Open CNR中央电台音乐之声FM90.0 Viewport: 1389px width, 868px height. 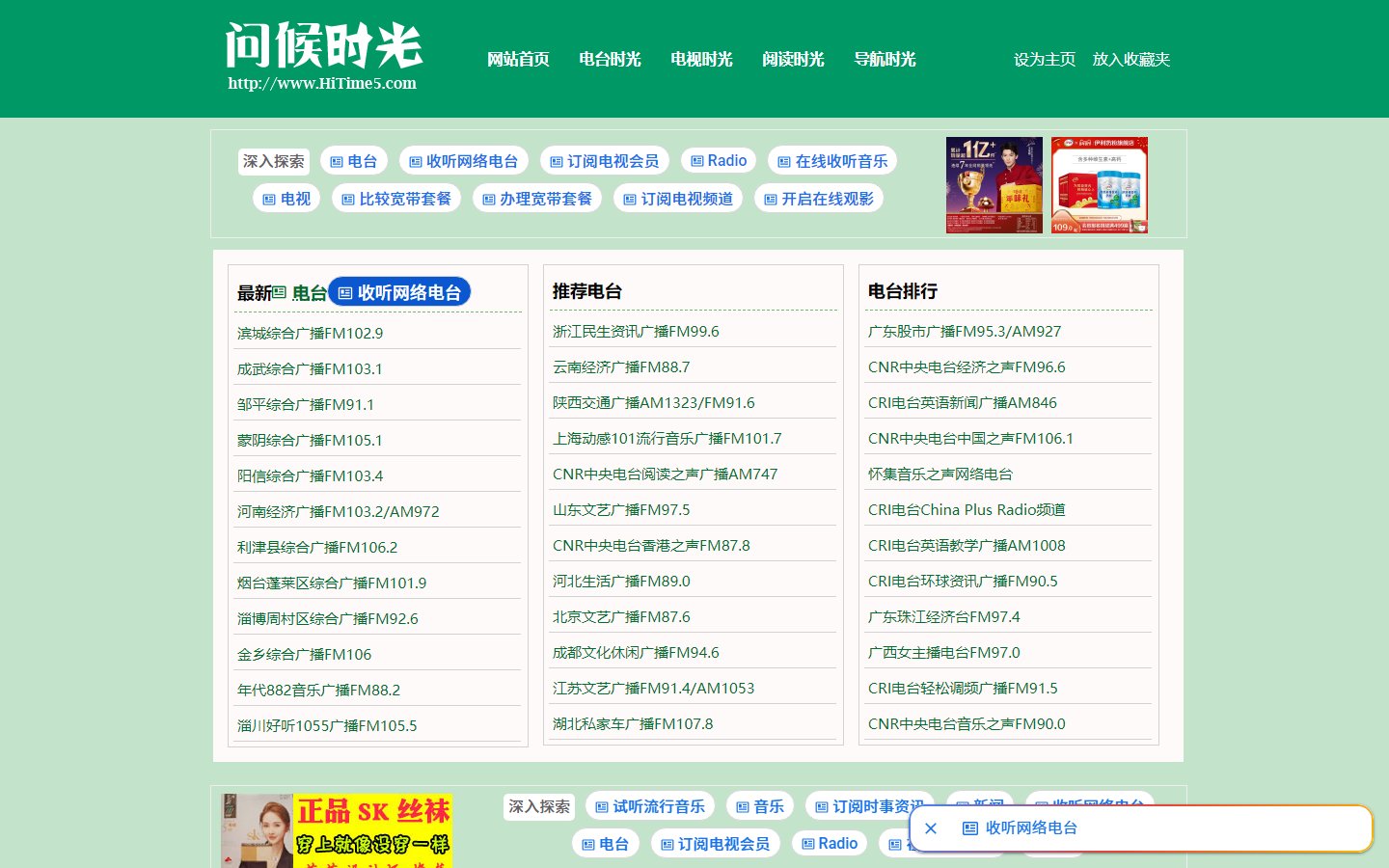coord(967,724)
